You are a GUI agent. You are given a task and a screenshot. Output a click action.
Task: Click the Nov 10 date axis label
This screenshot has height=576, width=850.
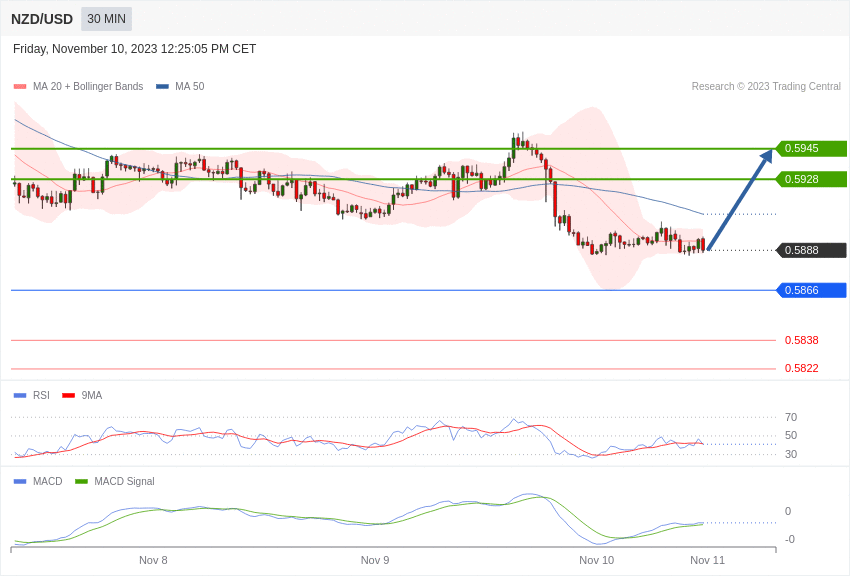(596, 560)
